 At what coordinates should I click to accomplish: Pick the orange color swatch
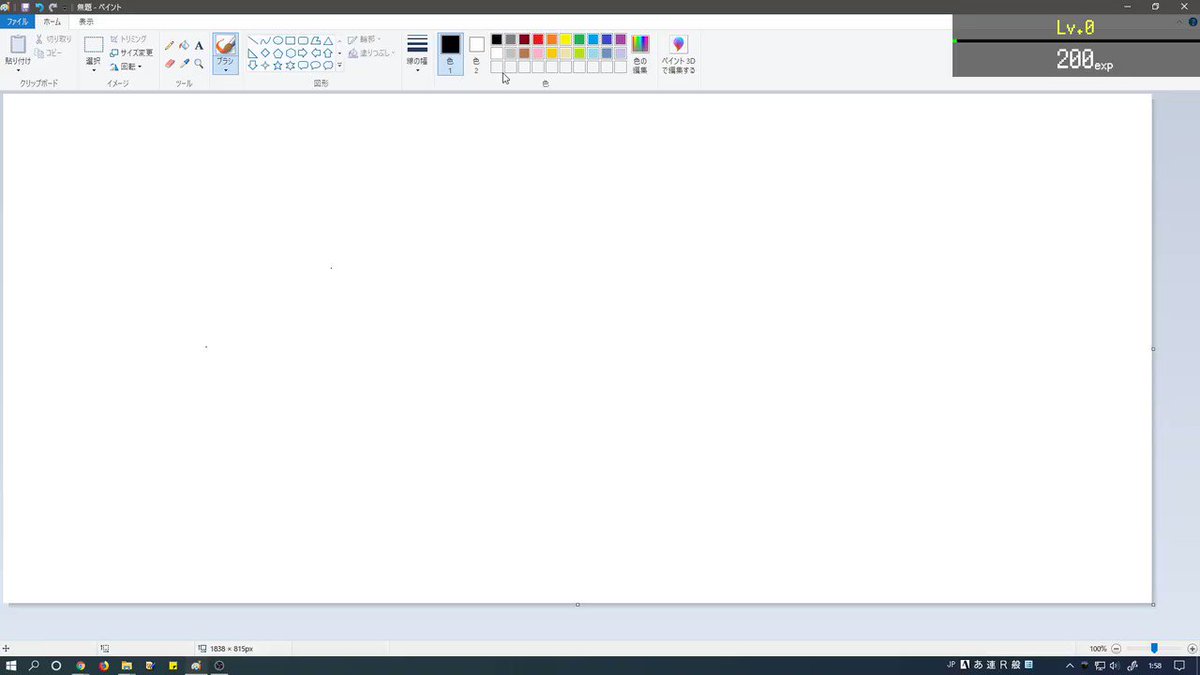pos(552,39)
